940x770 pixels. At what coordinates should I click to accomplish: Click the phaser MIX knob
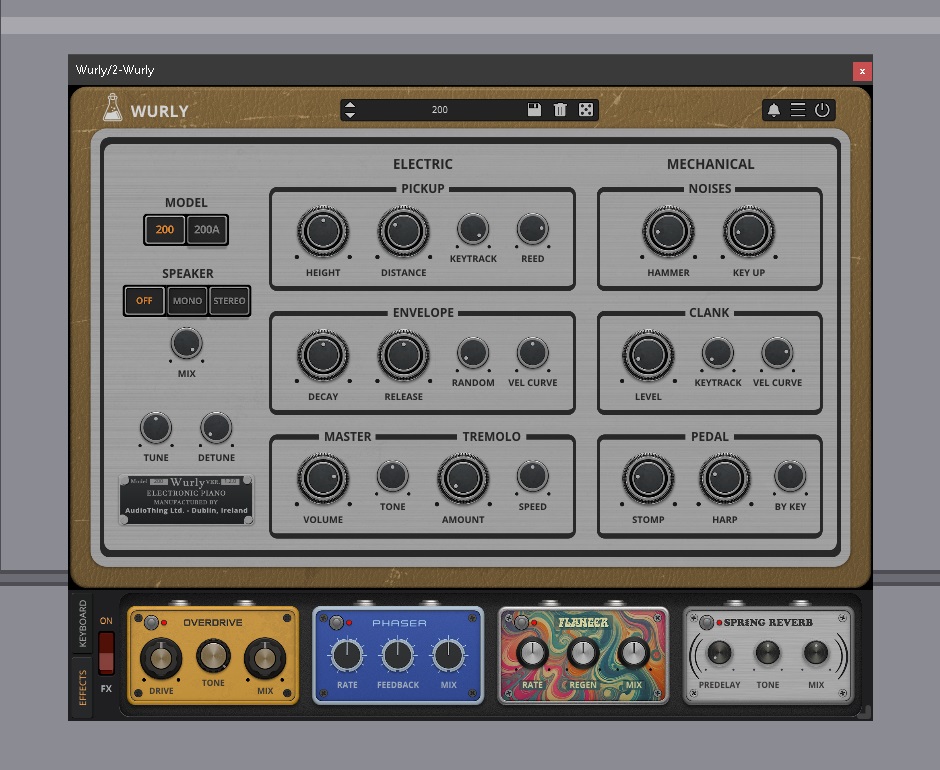click(x=448, y=655)
